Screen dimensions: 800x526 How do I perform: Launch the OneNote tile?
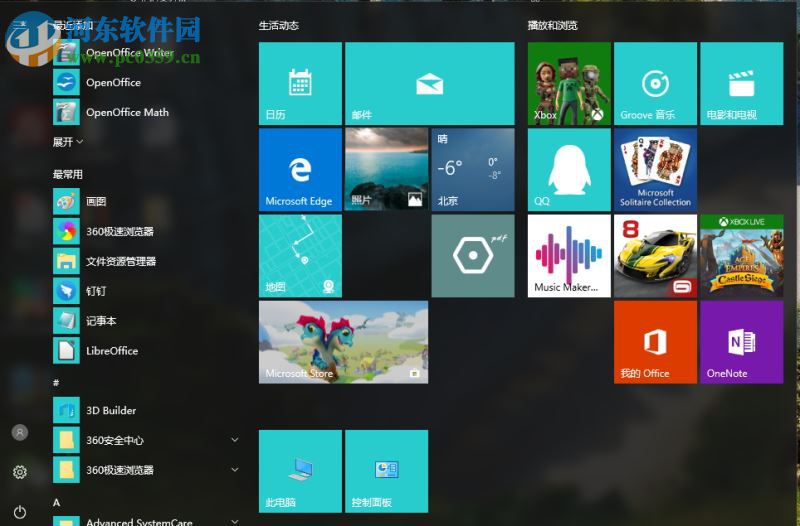742,342
